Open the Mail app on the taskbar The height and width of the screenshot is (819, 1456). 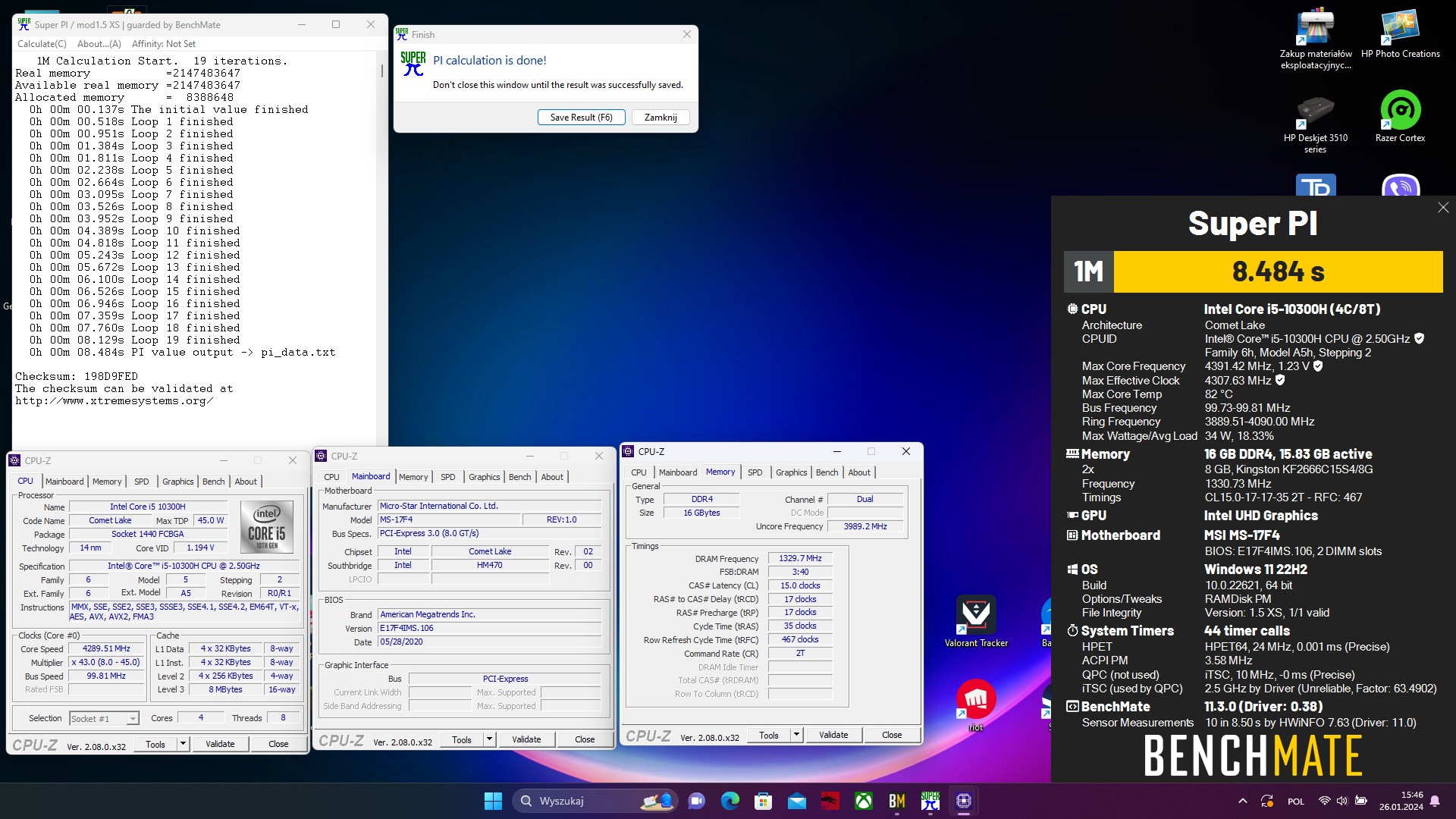click(796, 801)
